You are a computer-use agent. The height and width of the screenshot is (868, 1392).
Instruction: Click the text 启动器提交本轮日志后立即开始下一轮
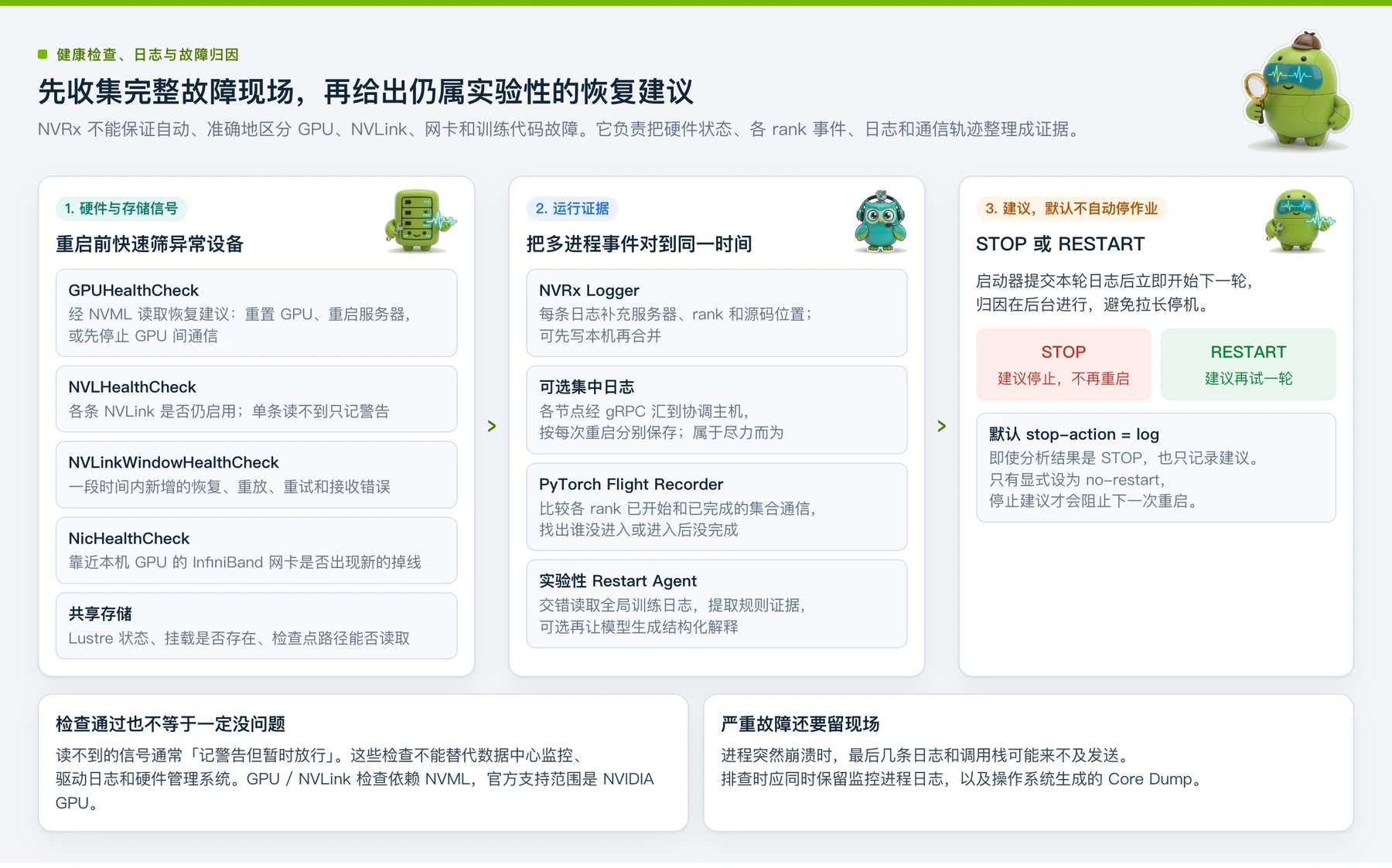click(1114, 281)
